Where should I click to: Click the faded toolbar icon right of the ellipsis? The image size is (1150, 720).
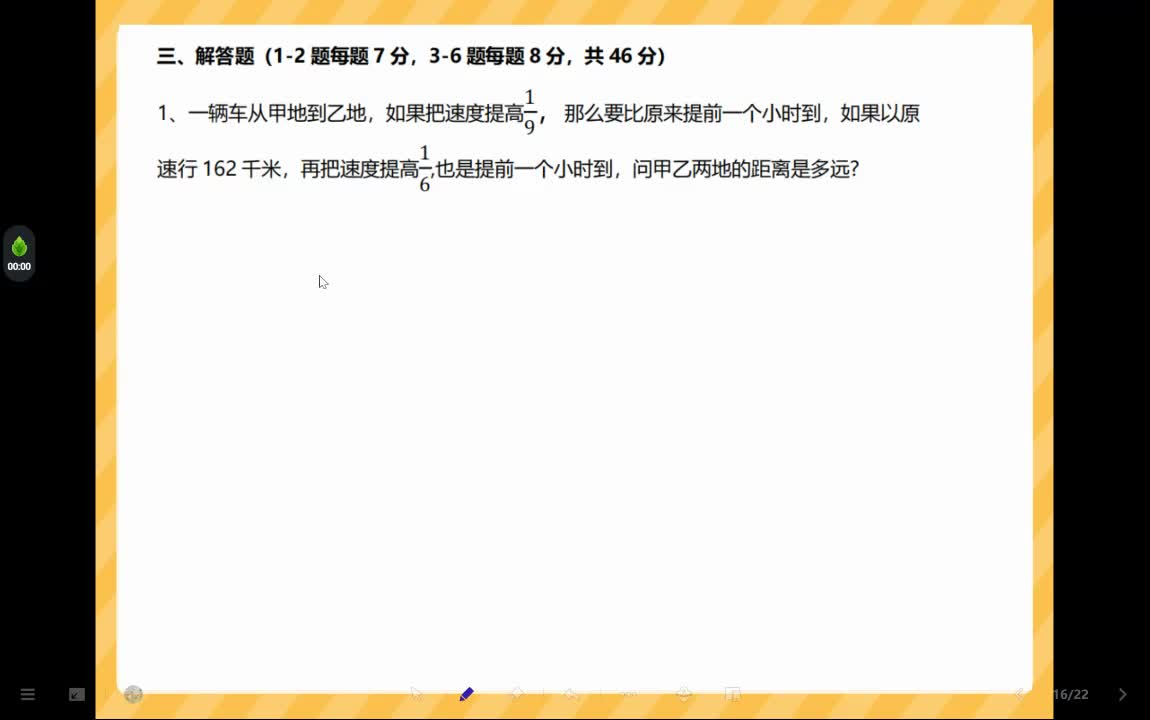click(684, 694)
